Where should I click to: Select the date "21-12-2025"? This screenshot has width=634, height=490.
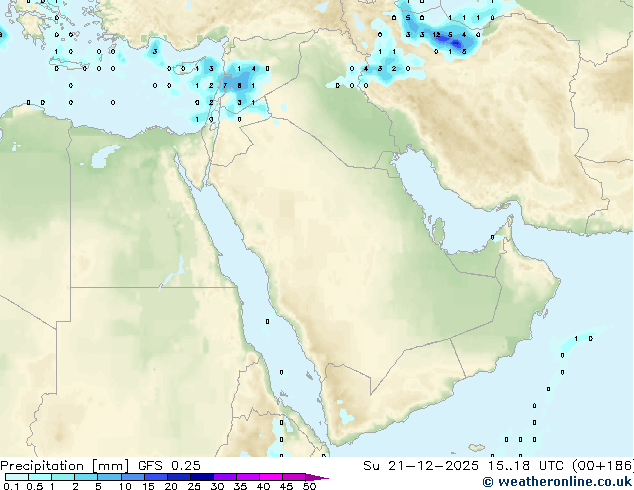pyautogui.click(x=433, y=466)
